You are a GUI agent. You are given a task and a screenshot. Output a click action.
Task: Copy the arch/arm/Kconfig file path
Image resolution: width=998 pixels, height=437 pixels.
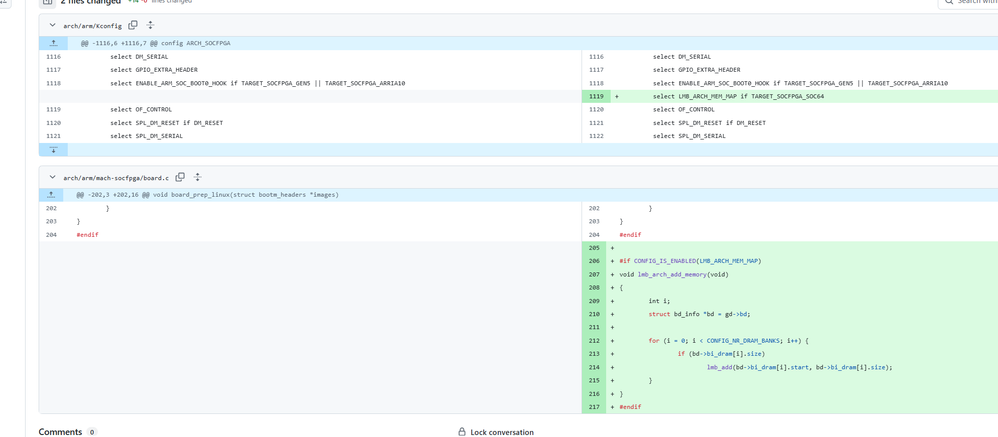pos(133,25)
